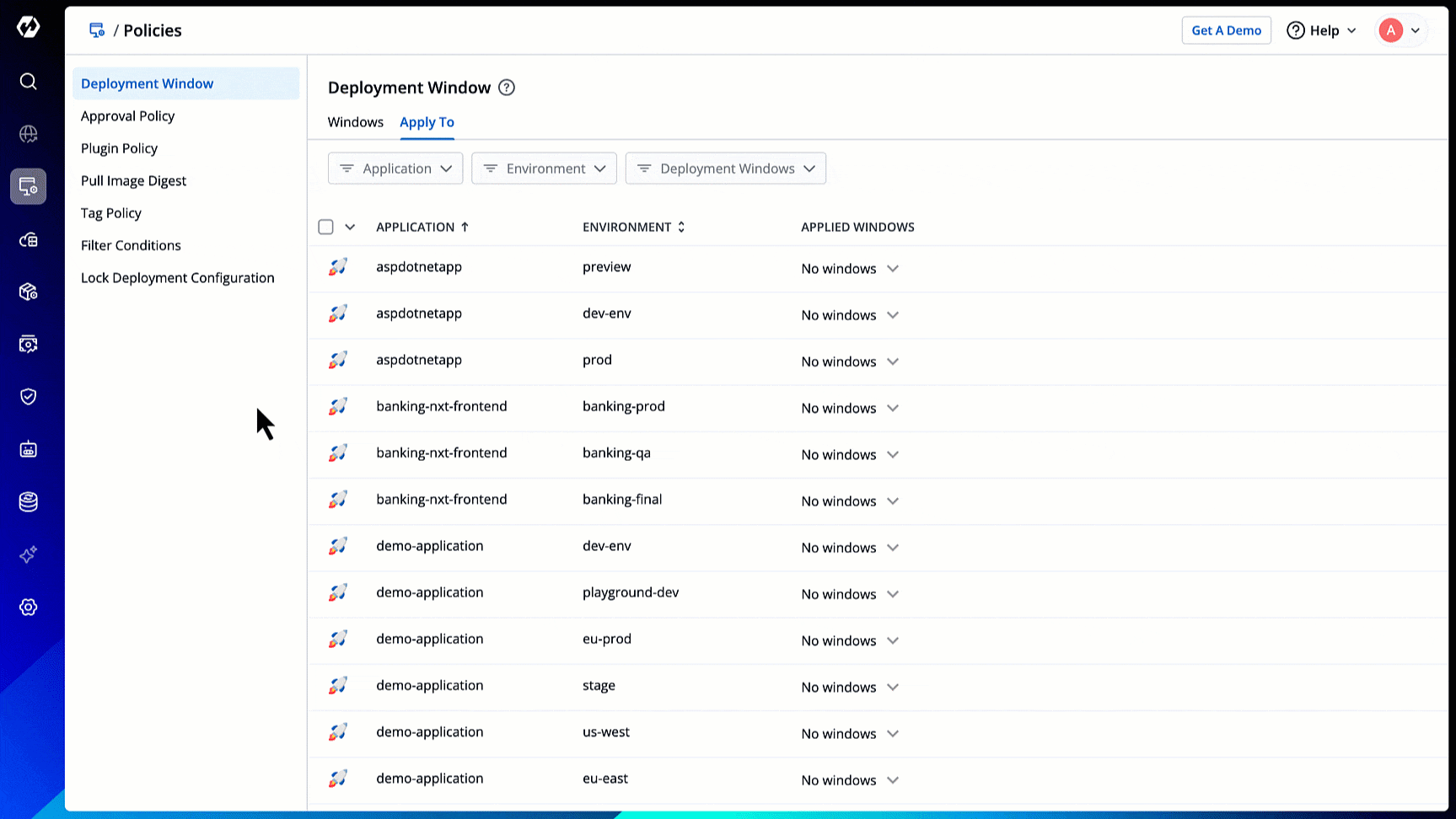Open the Environment filter dropdown

pyautogui.click(x=544, y=169)
